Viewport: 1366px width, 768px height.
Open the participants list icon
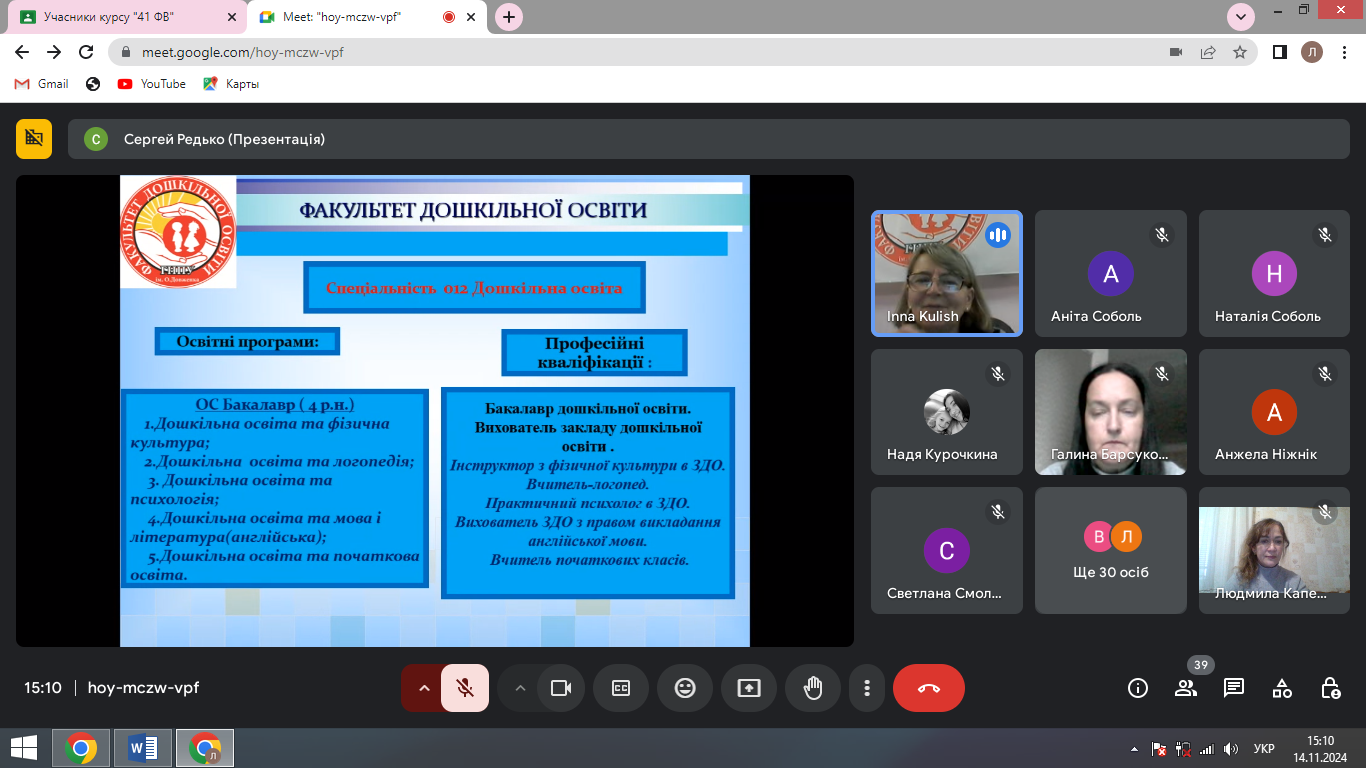(x=1186, y=688)
